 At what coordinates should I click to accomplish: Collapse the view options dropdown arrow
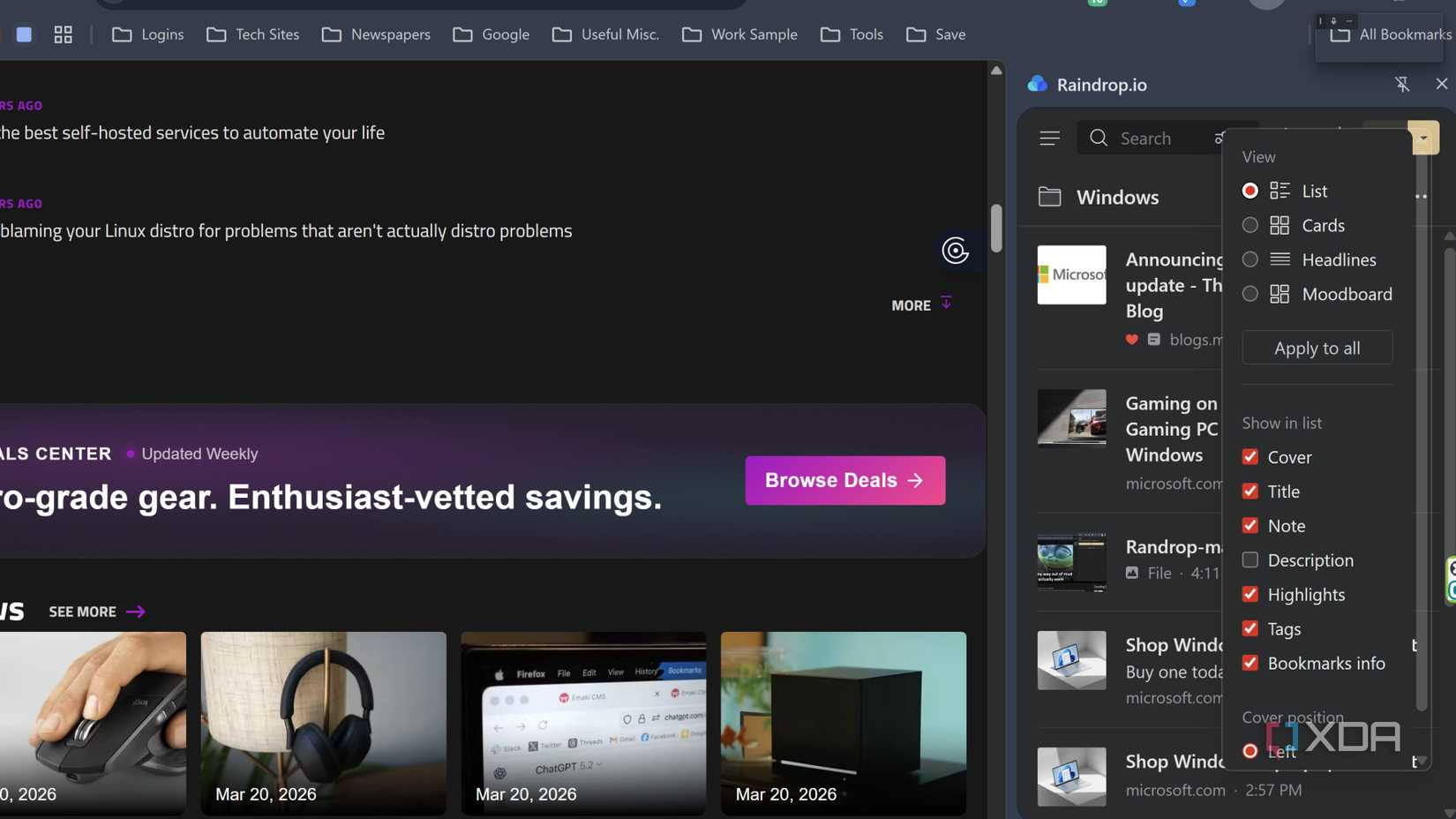point(1423,138)
